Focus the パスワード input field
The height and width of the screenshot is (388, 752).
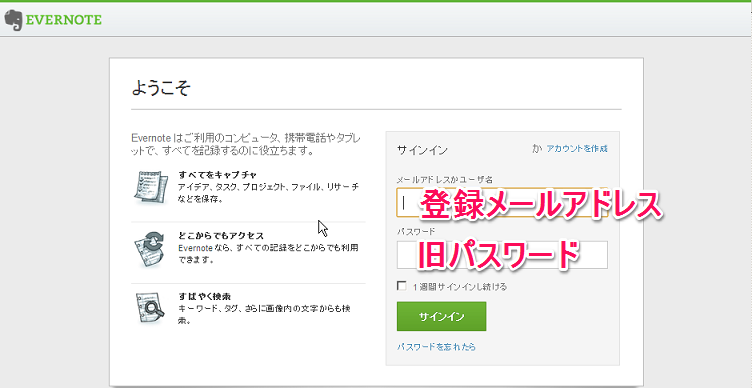click(x=502, y=255)
